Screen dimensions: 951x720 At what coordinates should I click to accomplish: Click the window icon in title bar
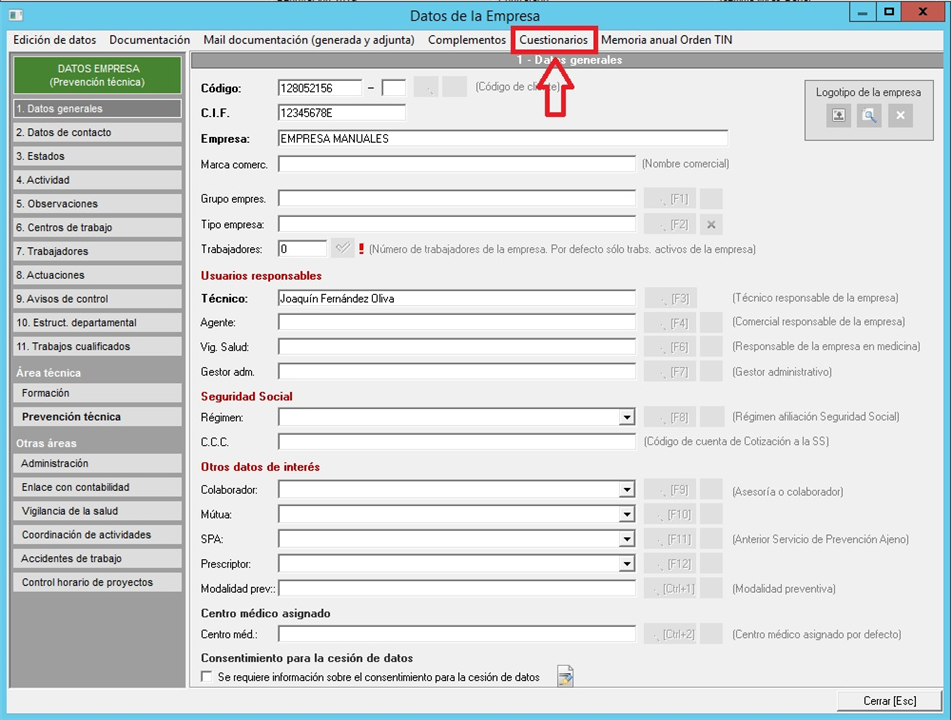pos(15,15)
